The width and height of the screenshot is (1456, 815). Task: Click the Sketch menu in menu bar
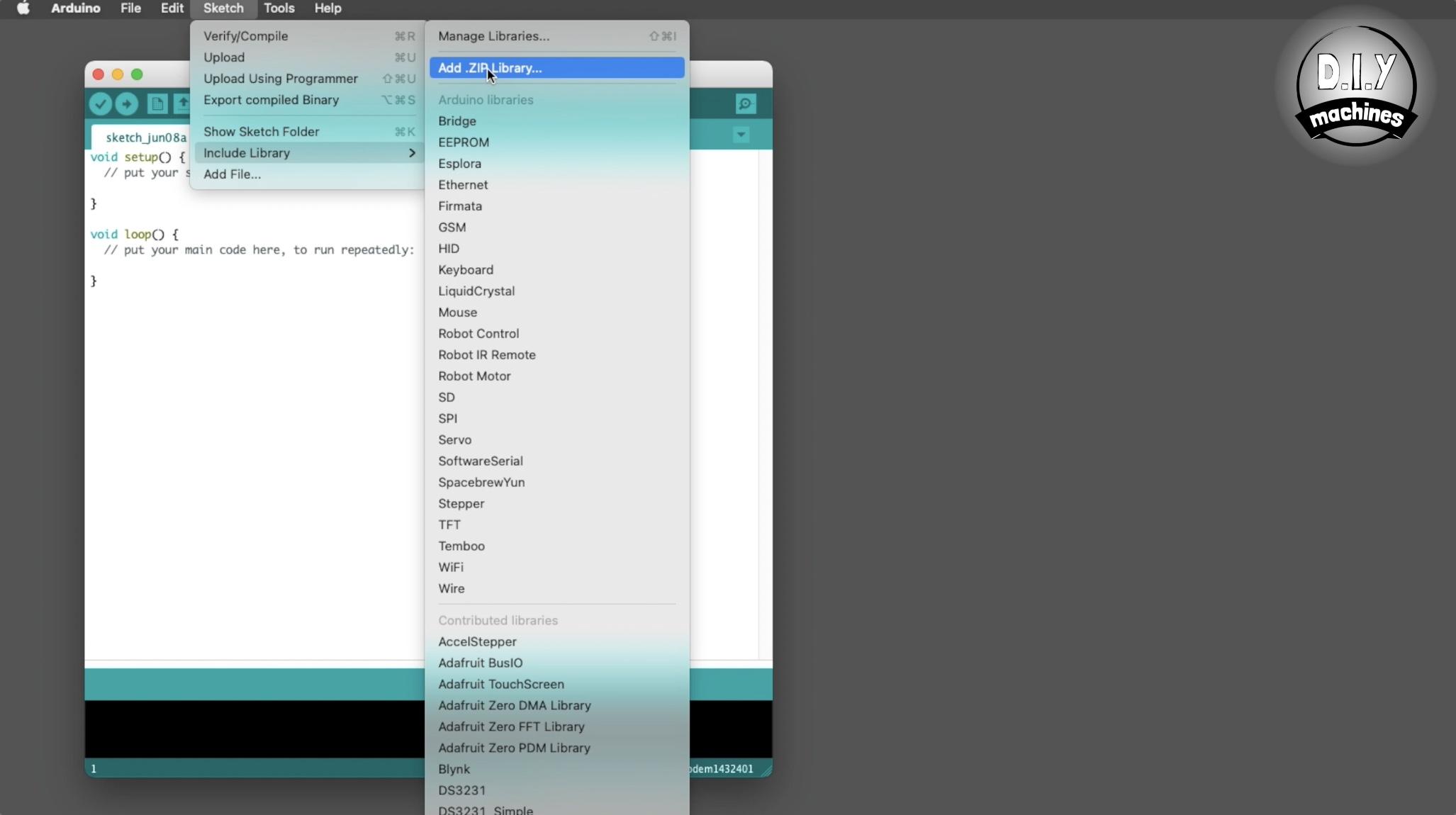click(223, 9)
